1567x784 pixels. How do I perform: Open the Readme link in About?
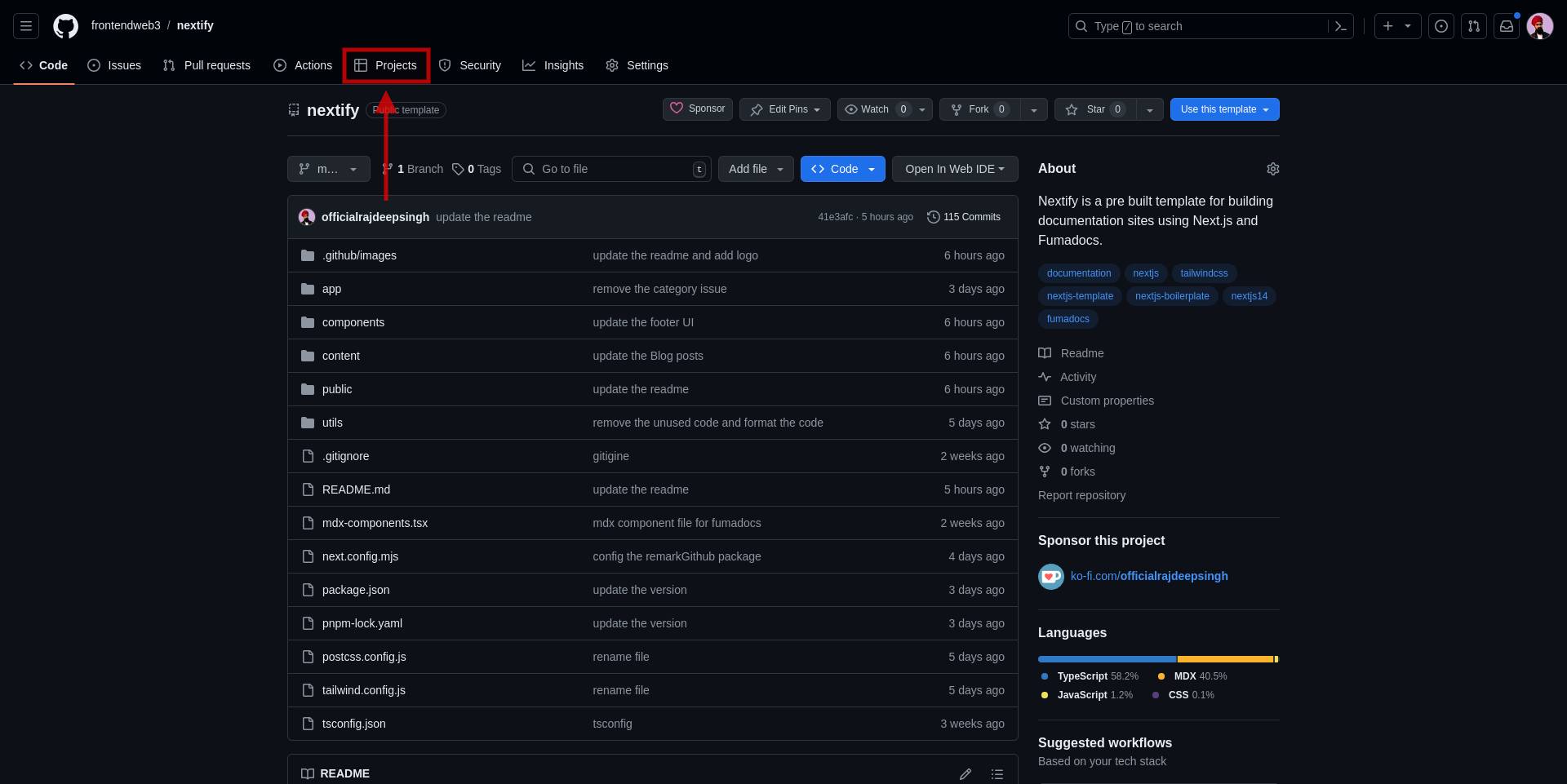(x=1071, y=353)
